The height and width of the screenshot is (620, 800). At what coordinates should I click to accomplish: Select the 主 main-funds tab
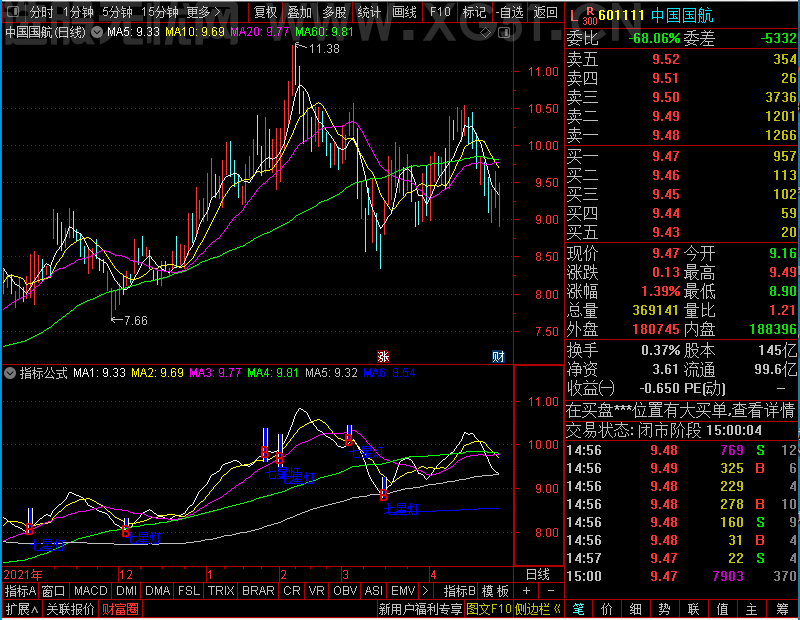[x=752, y=609]
